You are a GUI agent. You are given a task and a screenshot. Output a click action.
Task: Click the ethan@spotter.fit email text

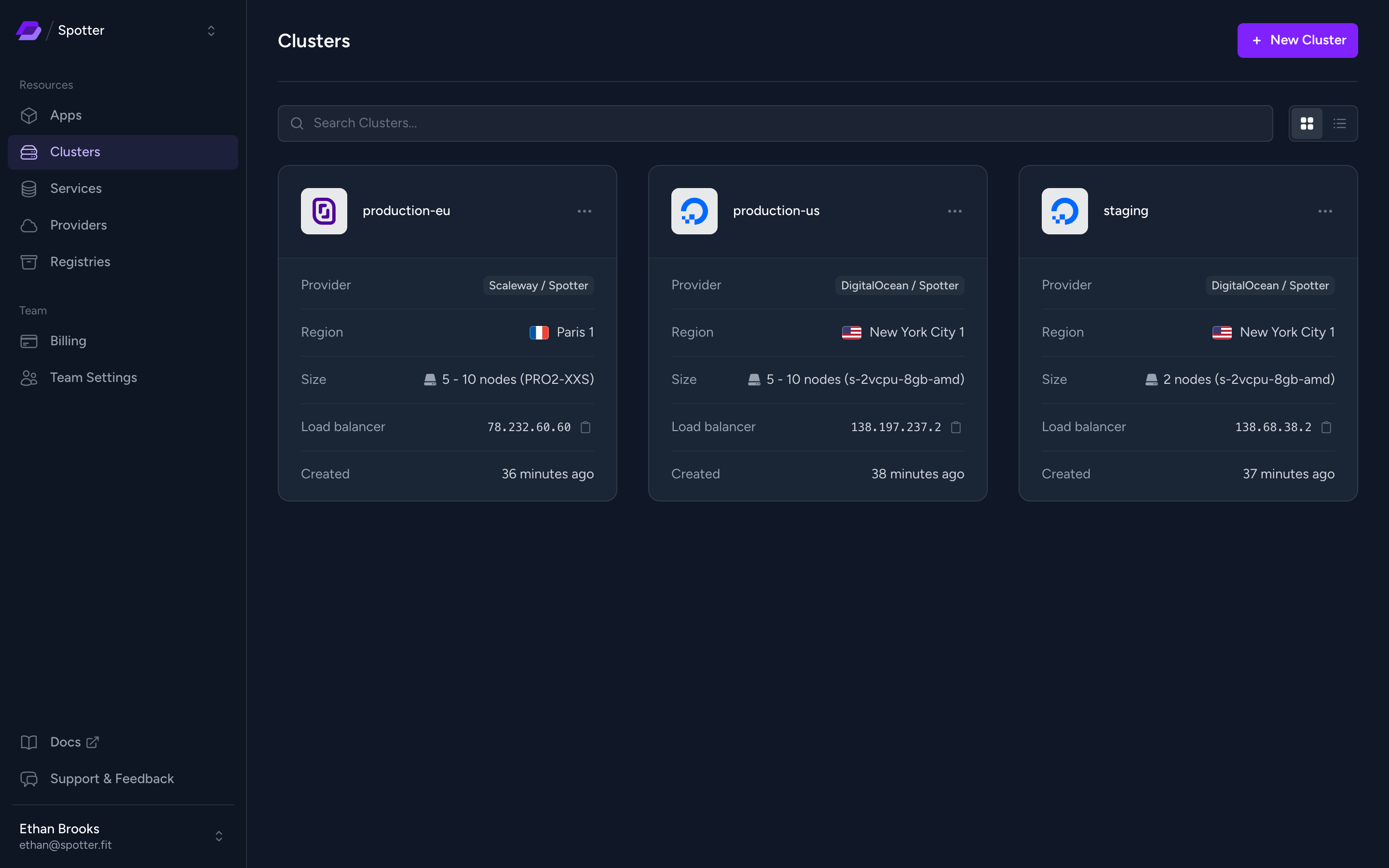pyautogui.click(x=66, y=845)
